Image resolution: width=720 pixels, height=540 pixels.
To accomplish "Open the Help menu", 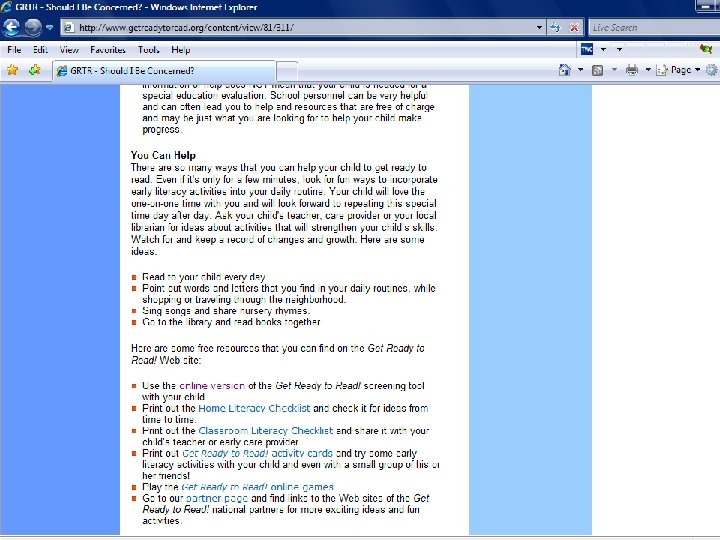I will pyautogui.click(x=180, y=50).
